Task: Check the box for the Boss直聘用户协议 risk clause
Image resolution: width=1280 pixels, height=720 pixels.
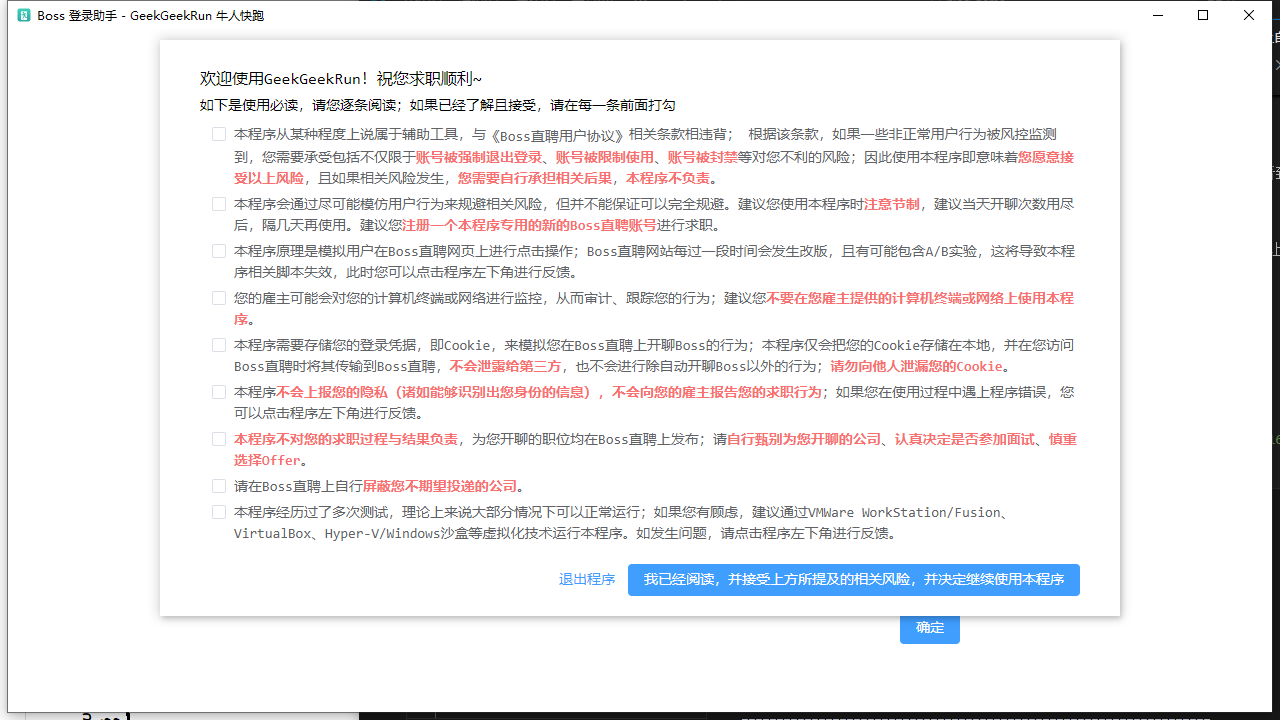Action: (218, 134)
